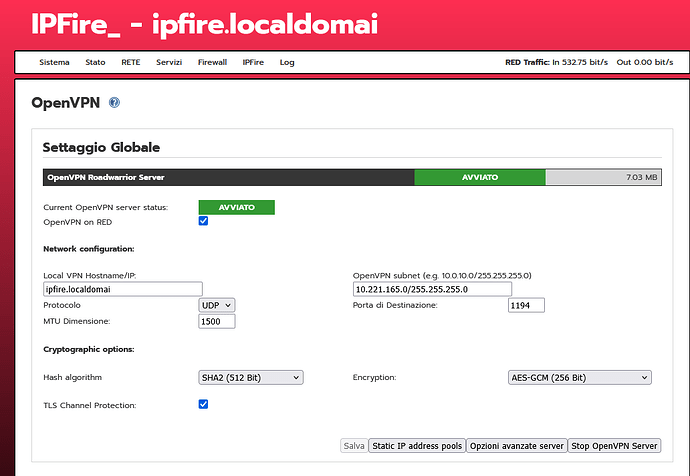Open the OpenVPN help icon

click(x=114, y=103)
